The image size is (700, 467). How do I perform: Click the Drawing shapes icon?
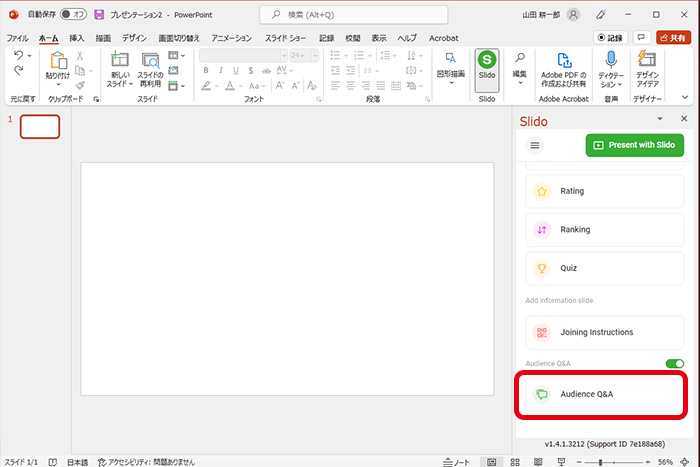451,58
